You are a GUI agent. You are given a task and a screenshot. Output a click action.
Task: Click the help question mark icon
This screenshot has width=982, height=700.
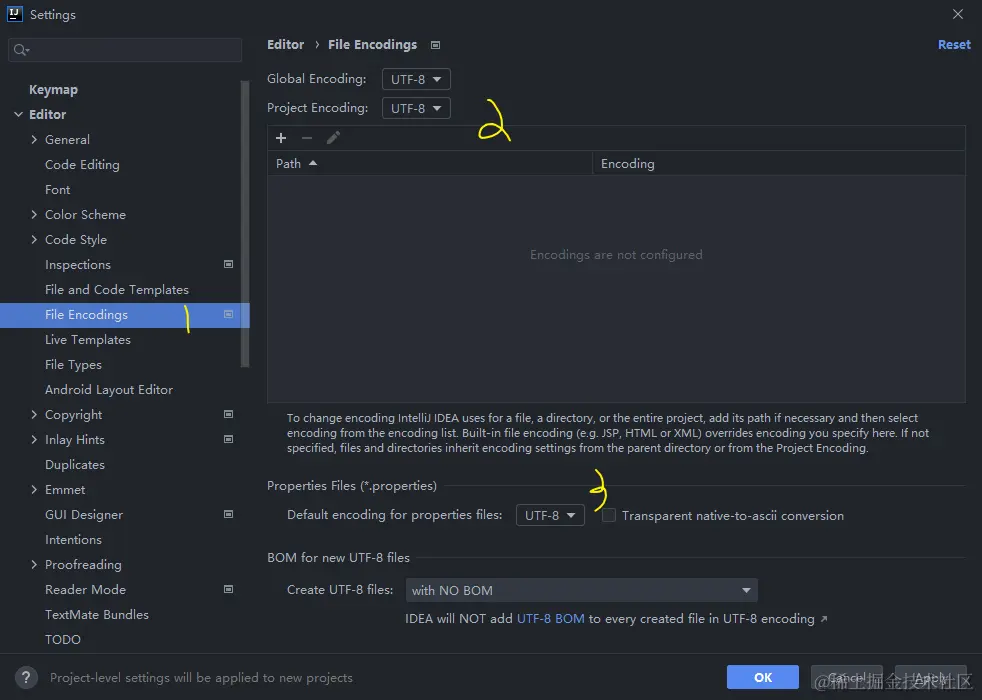26,677
